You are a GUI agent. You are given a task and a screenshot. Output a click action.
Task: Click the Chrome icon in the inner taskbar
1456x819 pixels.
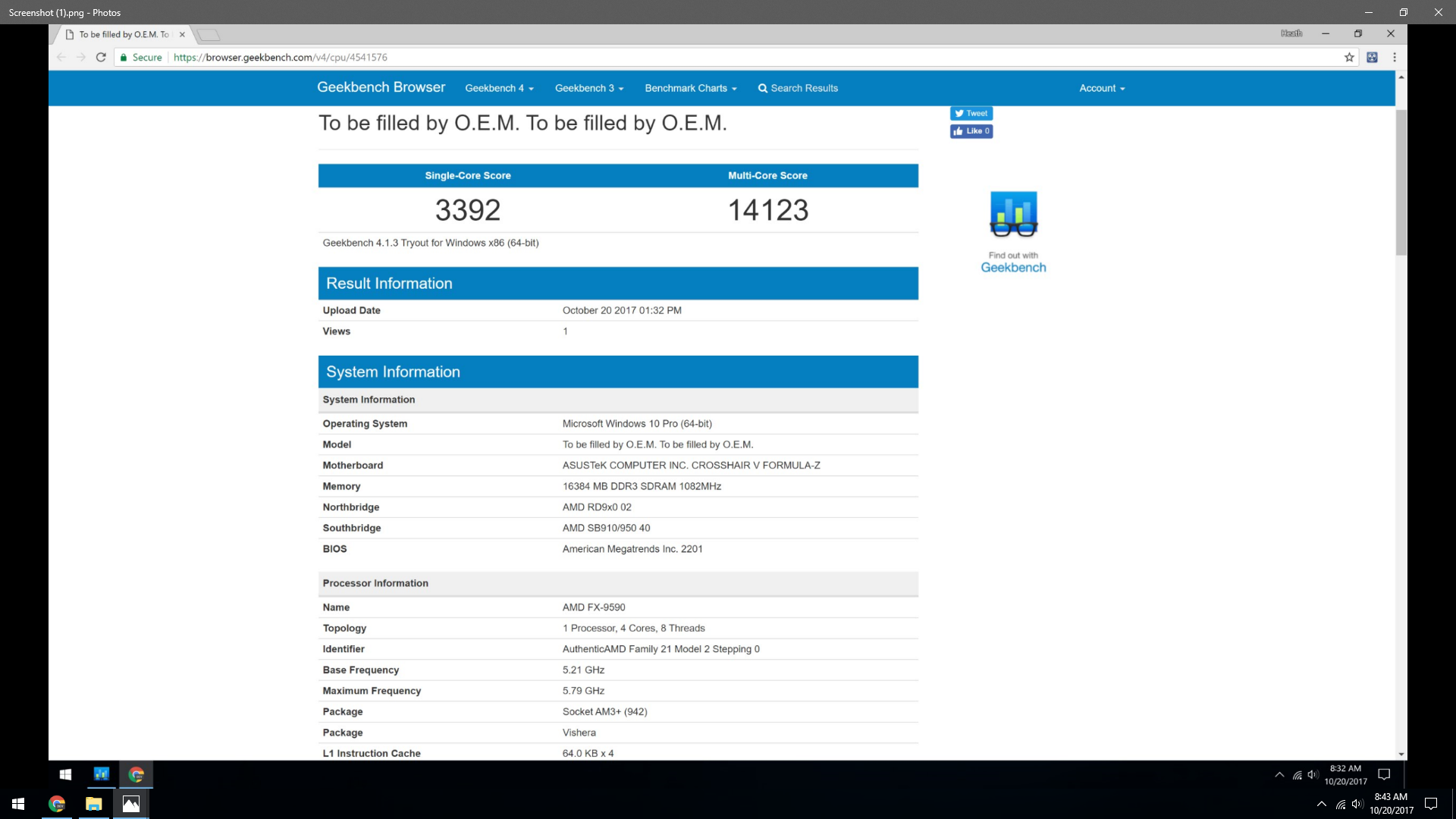point(136,774)
